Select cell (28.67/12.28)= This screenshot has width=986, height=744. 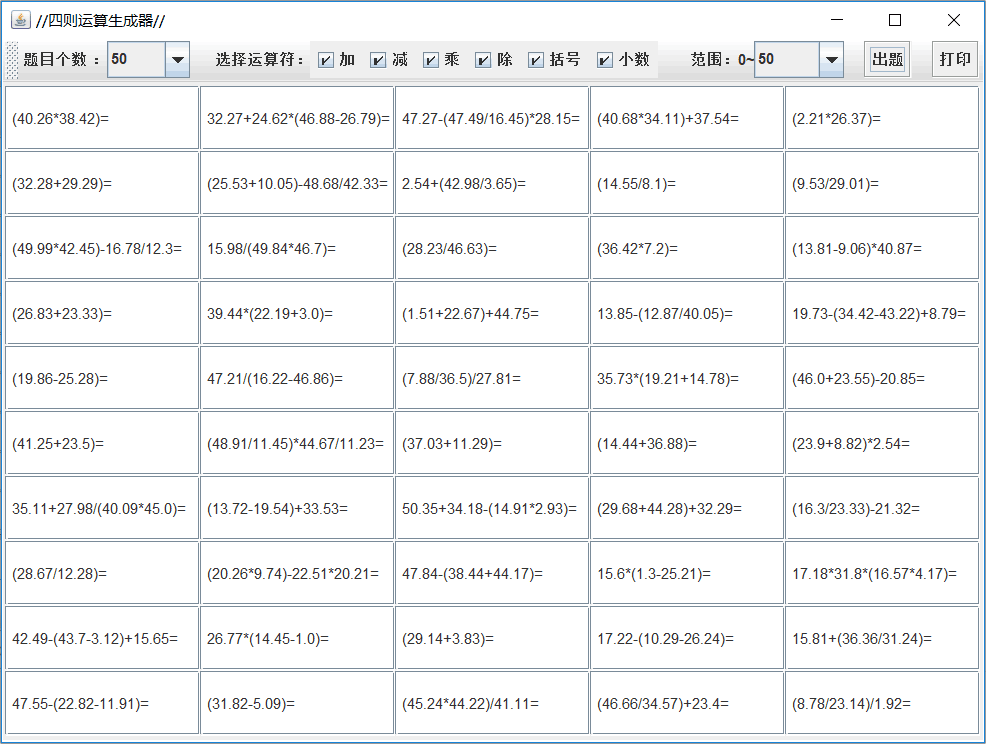102,574
